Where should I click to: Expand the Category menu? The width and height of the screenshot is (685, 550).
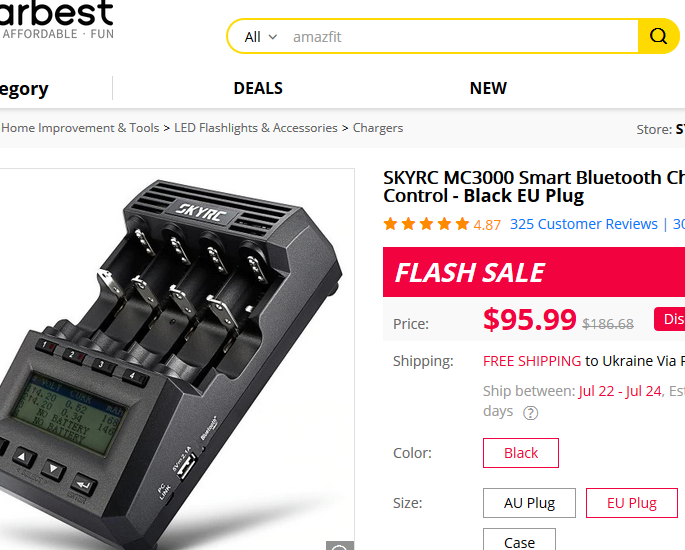pyautogui.click(x=24, y=89)
